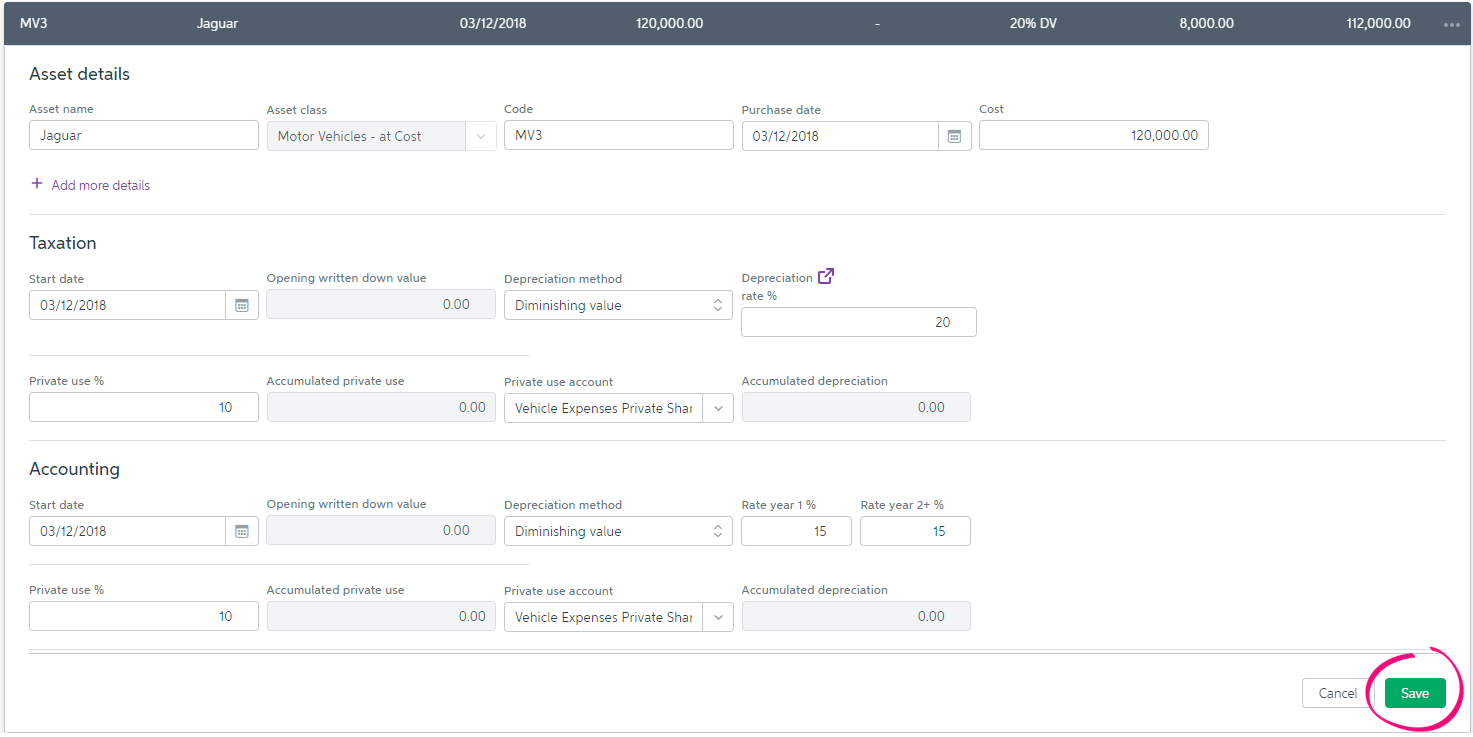The width and height of the screenshot is (1473, 737).
Task: Click the Taxation depreciation rate field
Action: pyautogui.click(x=858, y=322)
